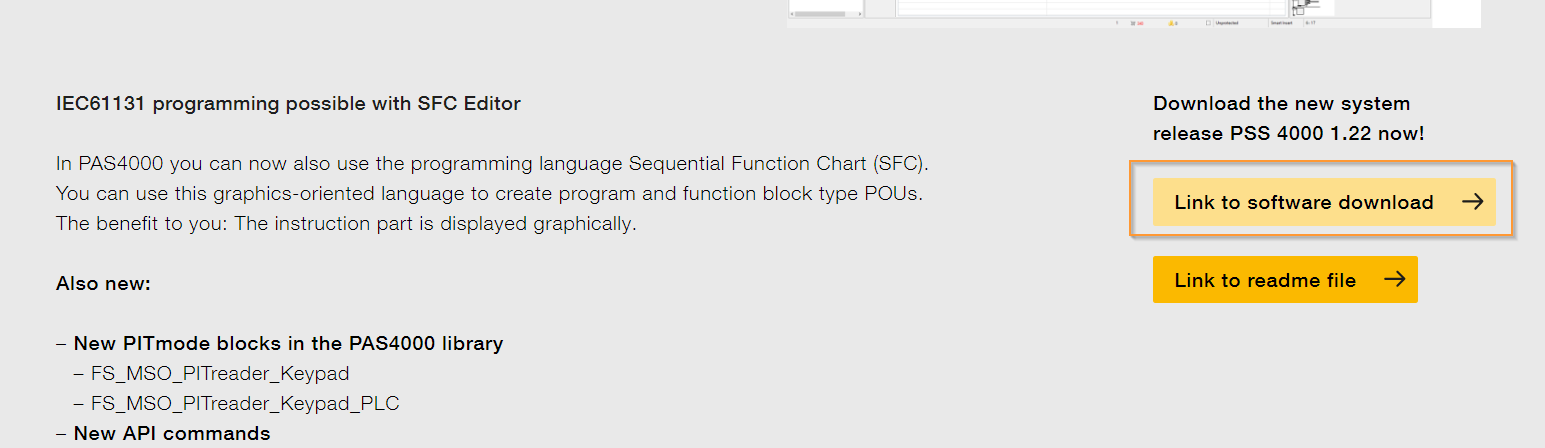
Task: Open the Link to software download button
Action: (1324, 202)
